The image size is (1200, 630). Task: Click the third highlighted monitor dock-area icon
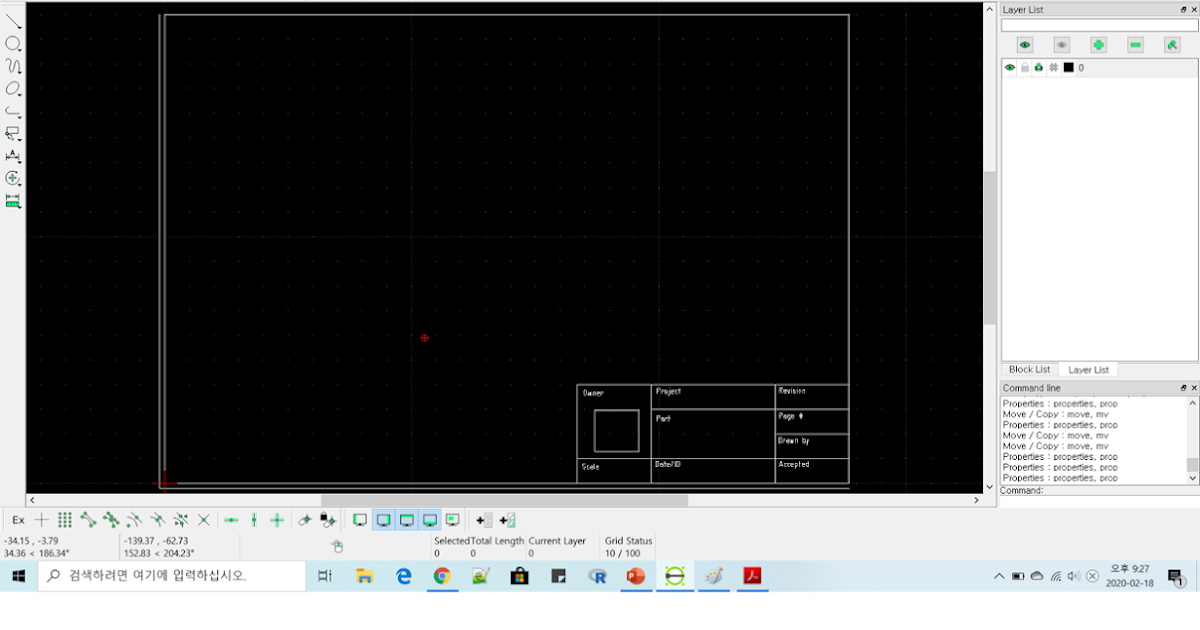click(x=406, y=520)
